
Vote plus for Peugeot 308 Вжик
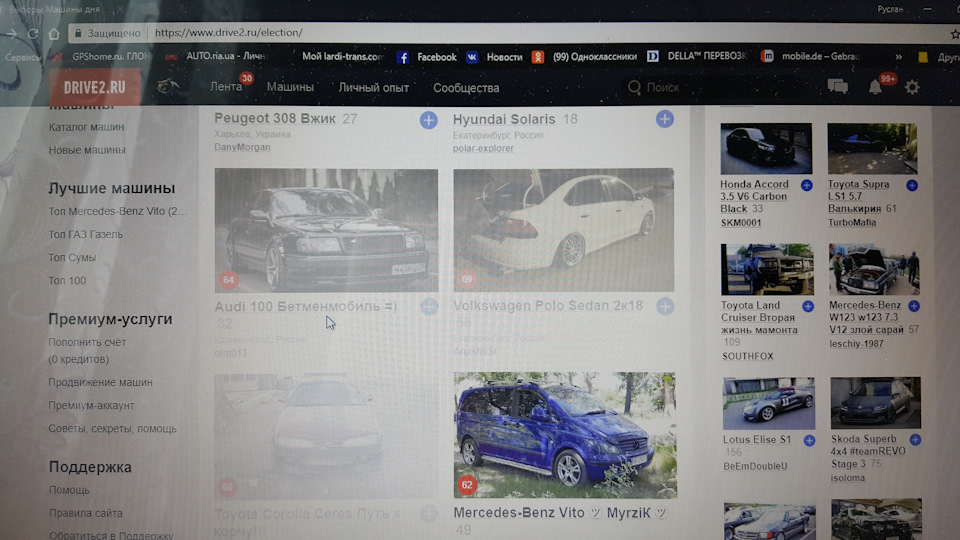click(x=429, y=120)
